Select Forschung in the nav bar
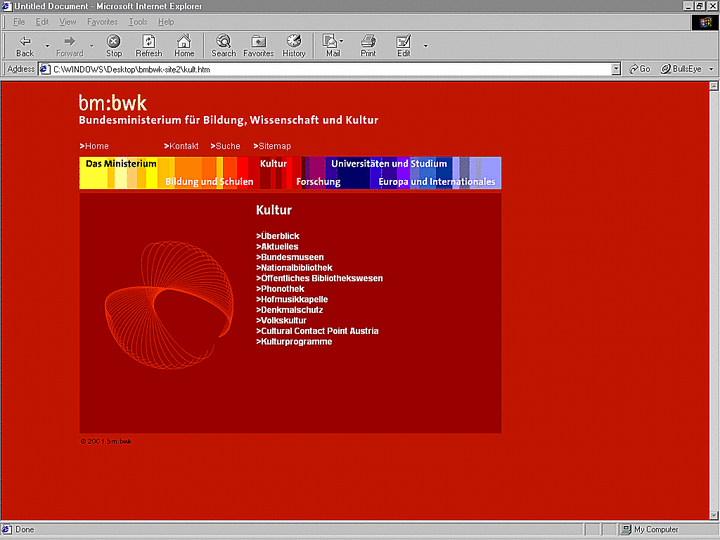 tap(318, 181)
